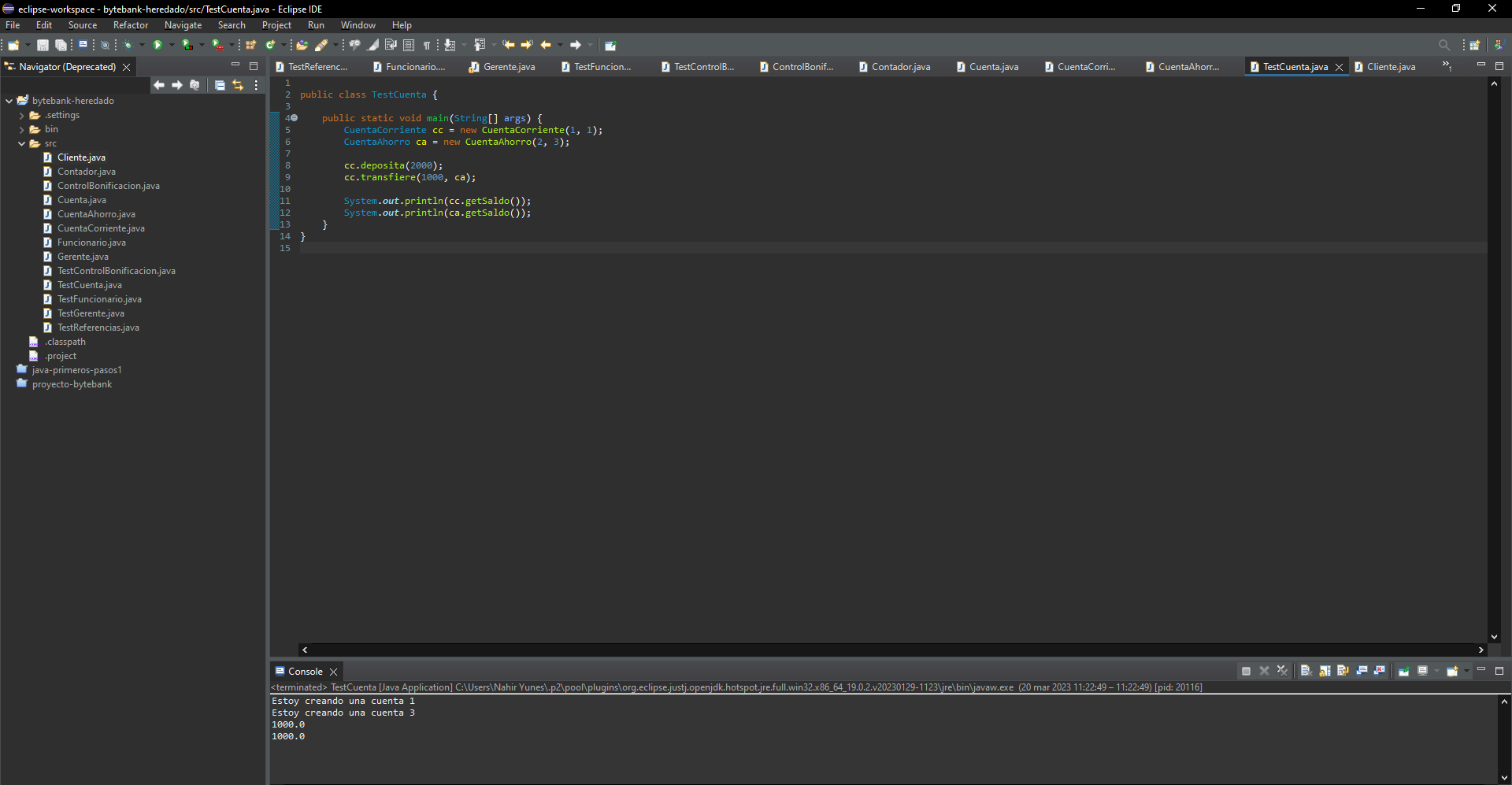The image size is (1512, 785).
Task: Show hidden editor tabs list chevron
Action: click(1447, 66)
